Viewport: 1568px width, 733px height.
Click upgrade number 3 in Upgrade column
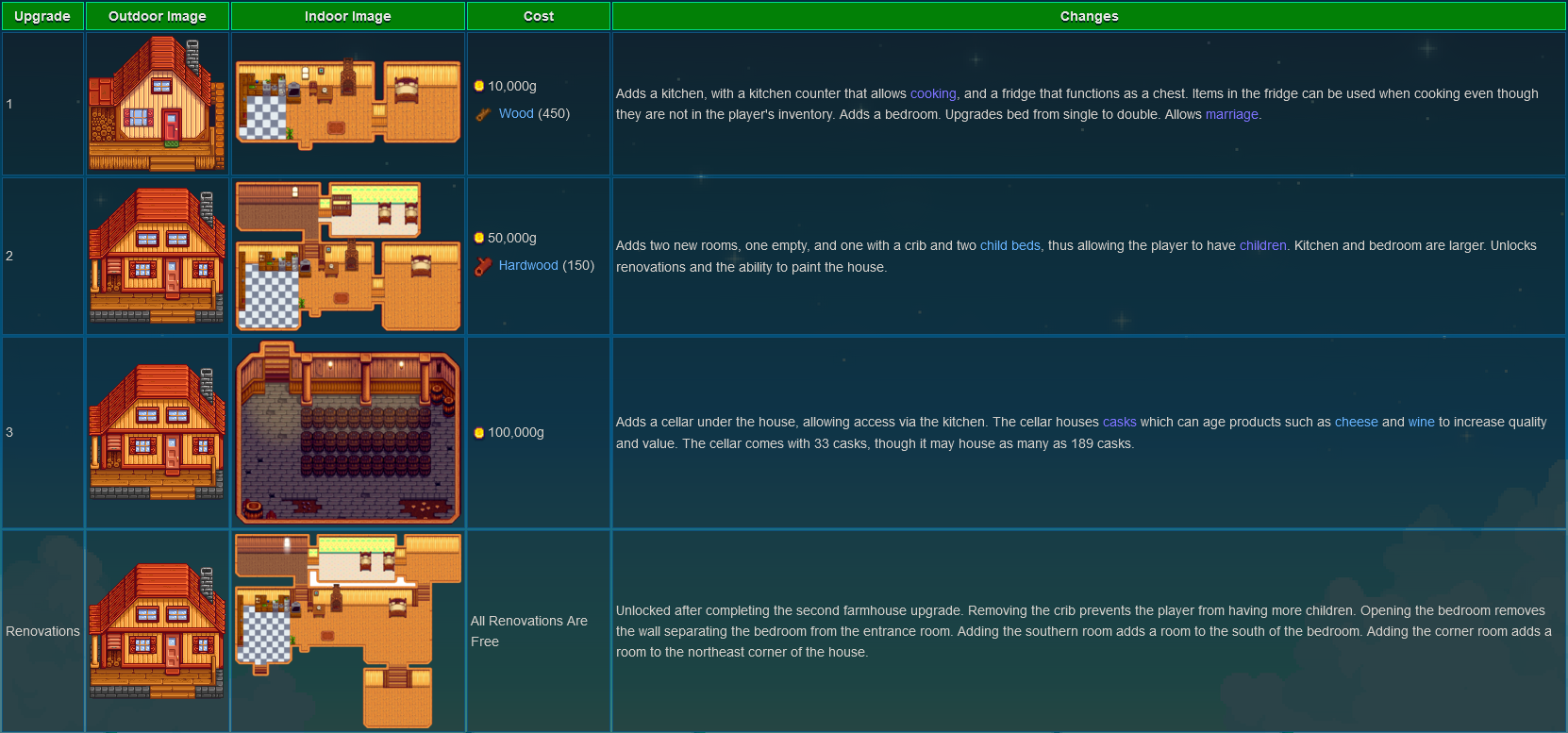(9, 432)
